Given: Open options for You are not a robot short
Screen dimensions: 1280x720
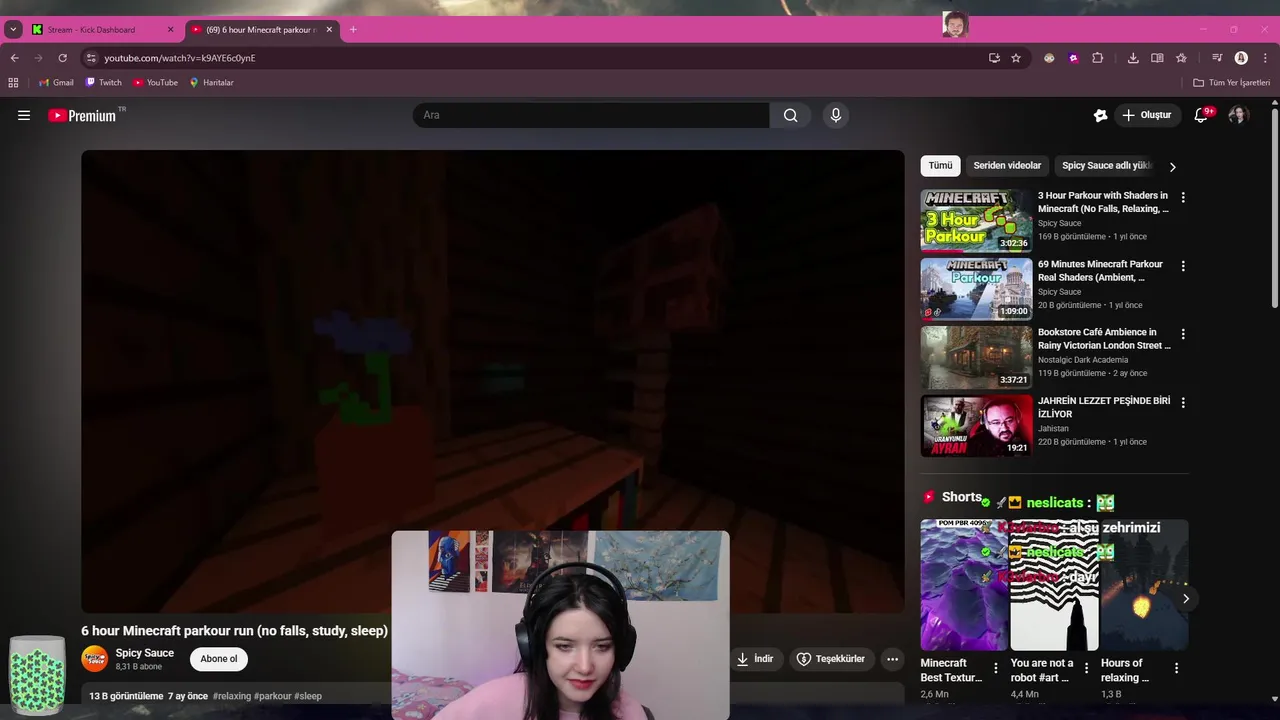Looking at the screenshot, I should coord(1086,668).
